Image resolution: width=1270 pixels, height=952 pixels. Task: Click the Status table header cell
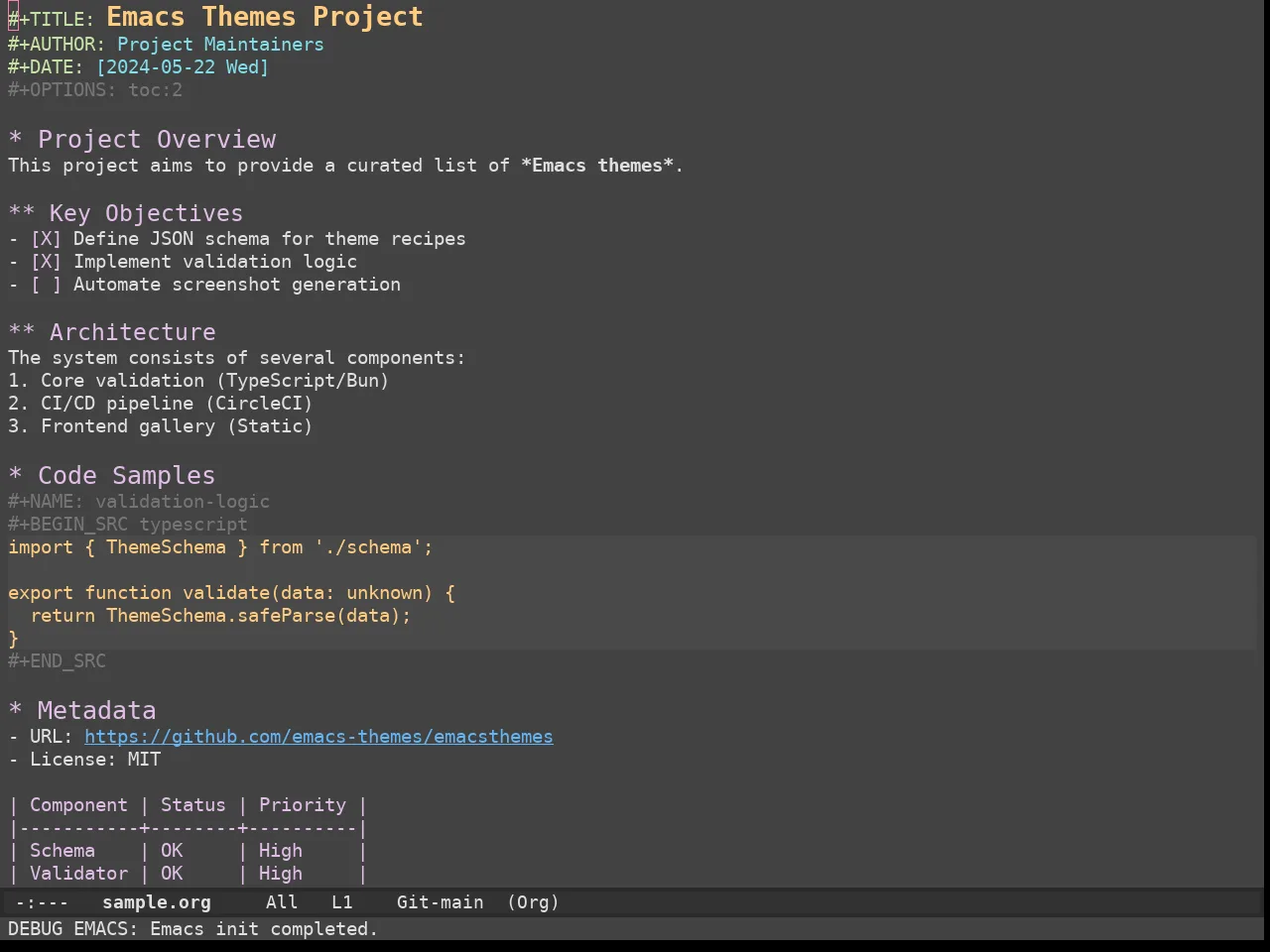pyautogui.click(x=193, y=805)
